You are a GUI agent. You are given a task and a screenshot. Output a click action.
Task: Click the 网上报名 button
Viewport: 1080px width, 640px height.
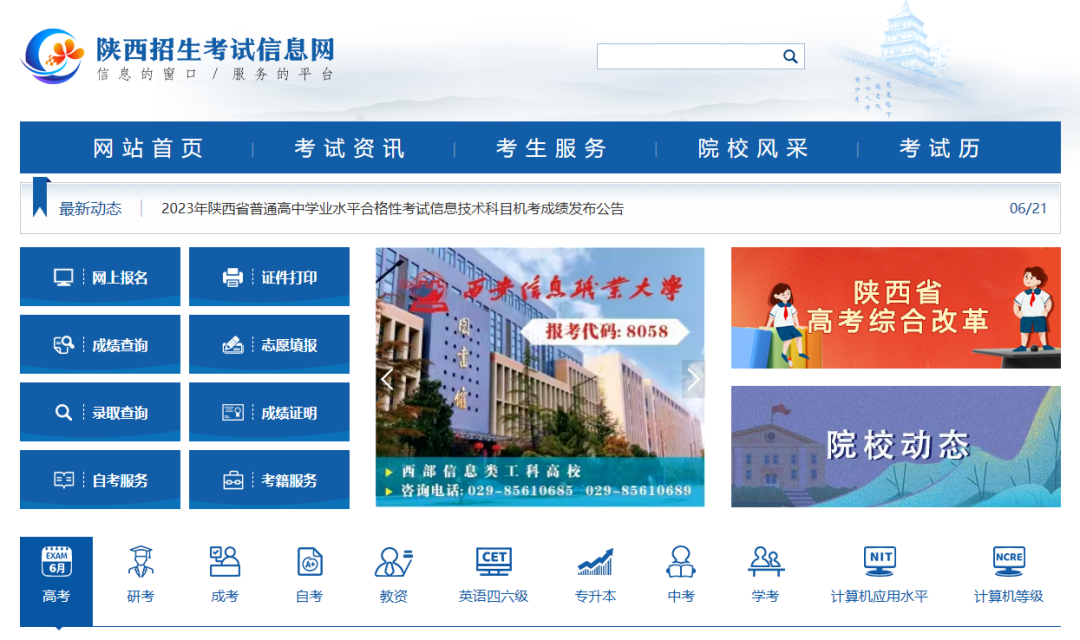[x=100, y=277]
